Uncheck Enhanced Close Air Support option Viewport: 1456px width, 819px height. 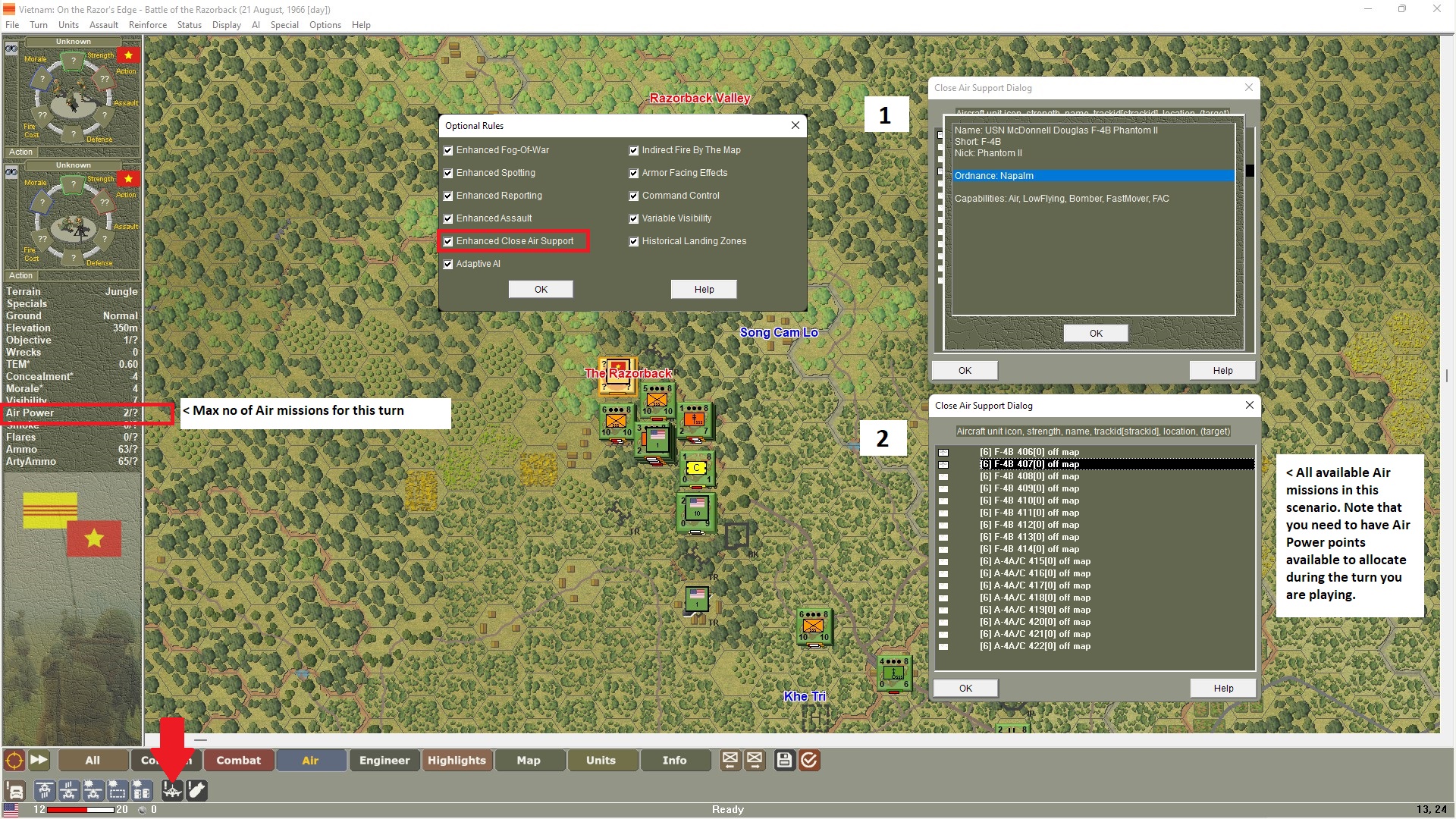(x=448, y=241)
